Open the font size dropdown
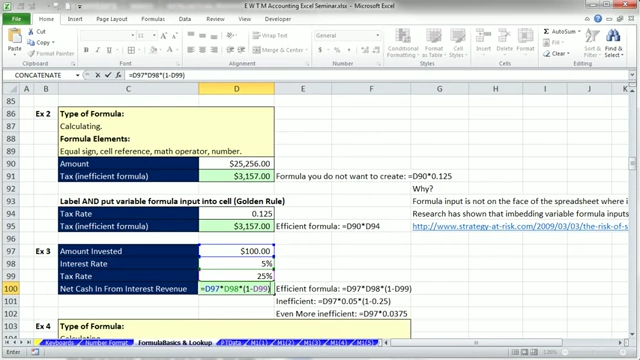The width and height of the screenshot is (640, 360). [x=154, y=36]
